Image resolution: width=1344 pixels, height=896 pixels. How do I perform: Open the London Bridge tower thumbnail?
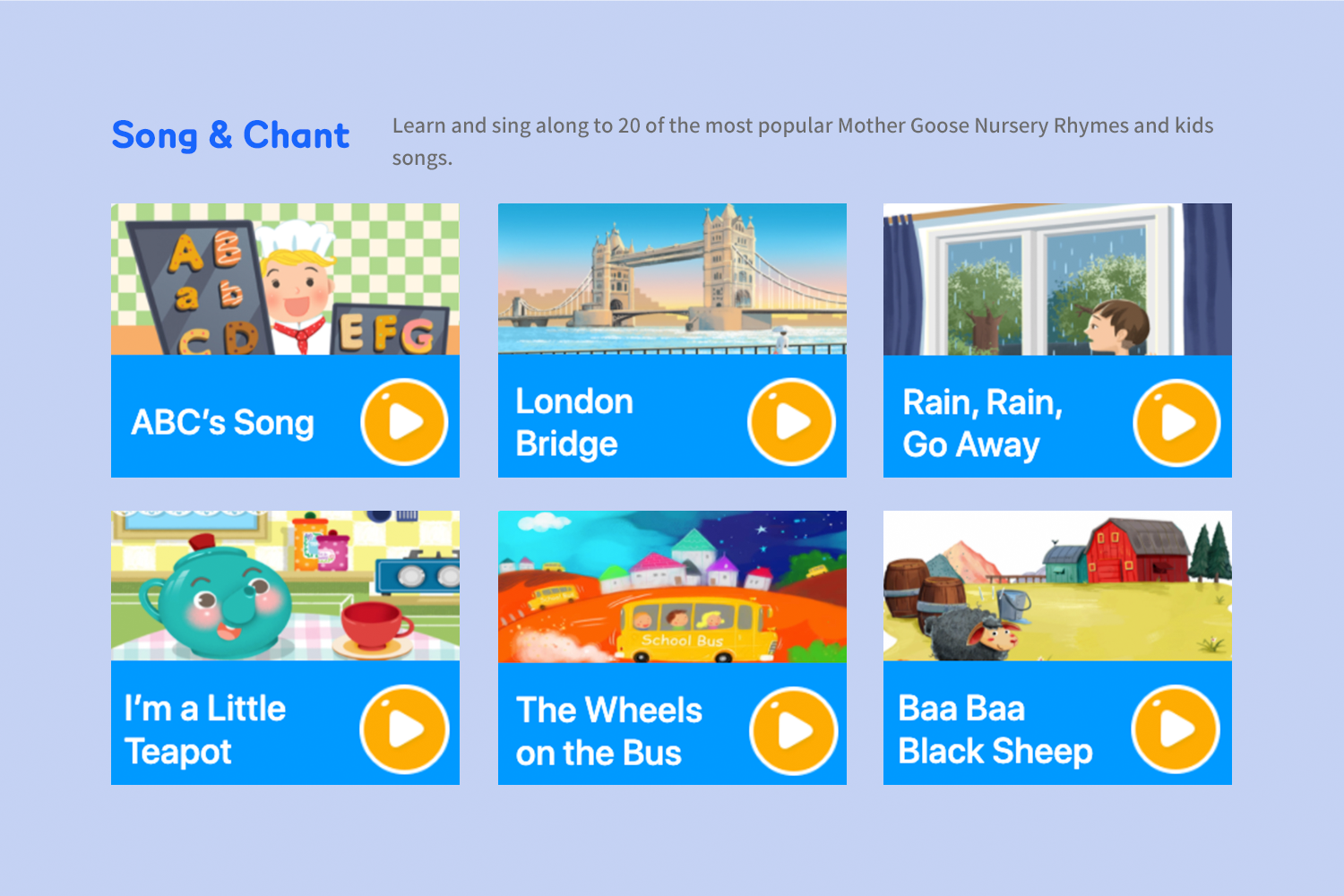point(672,280)
